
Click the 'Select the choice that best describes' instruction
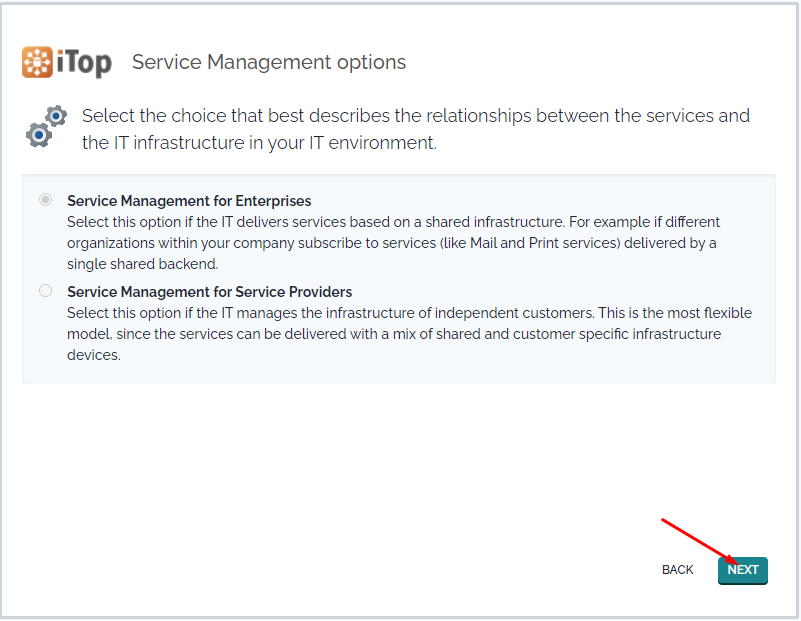coord(416,129)
